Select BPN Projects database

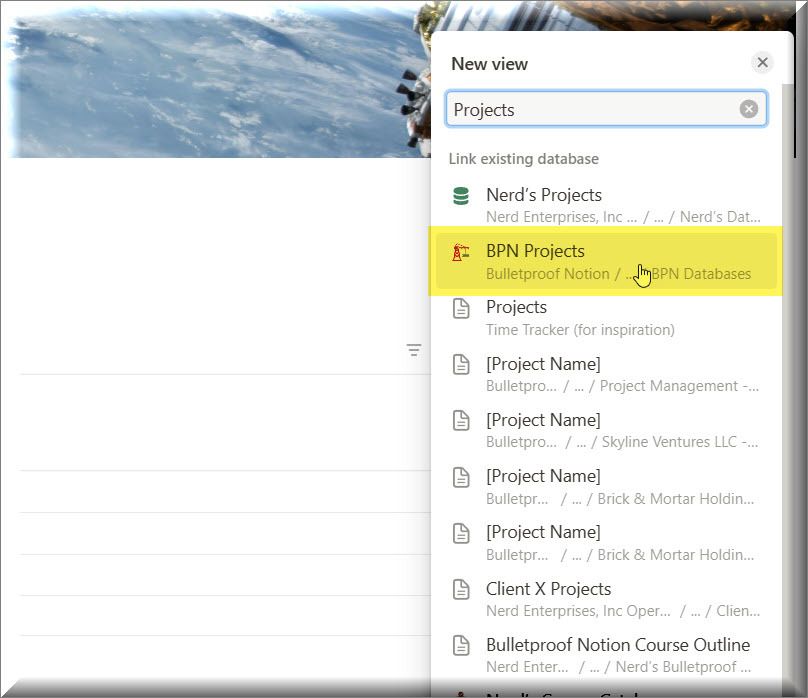coord(606,261)
